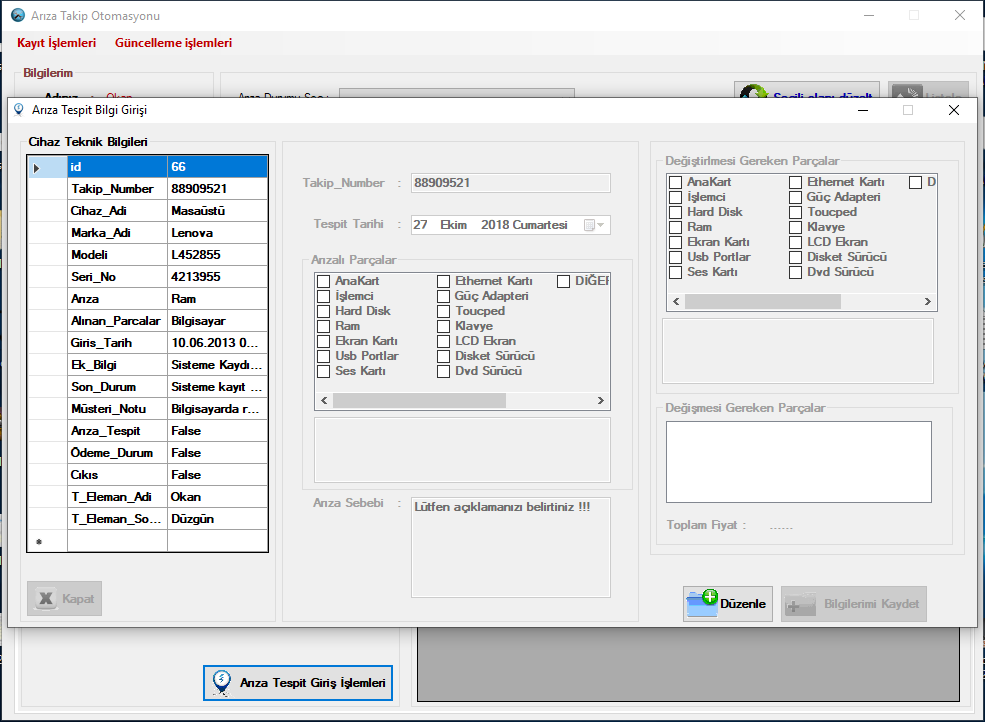Enable Usb Portlar in Değiştirilmesi Gereken Parçalar
985x722 pixels.
(675, 258)
